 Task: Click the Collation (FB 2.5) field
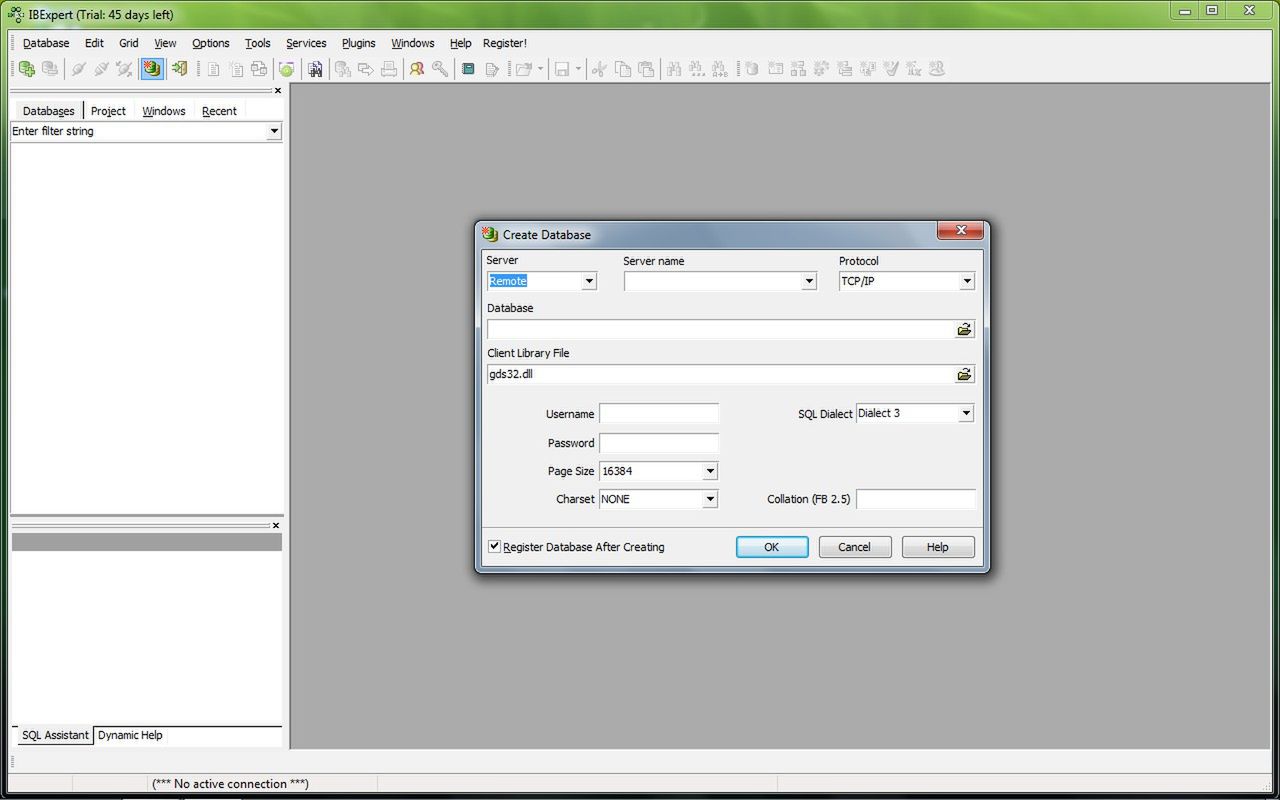point(916,499)
